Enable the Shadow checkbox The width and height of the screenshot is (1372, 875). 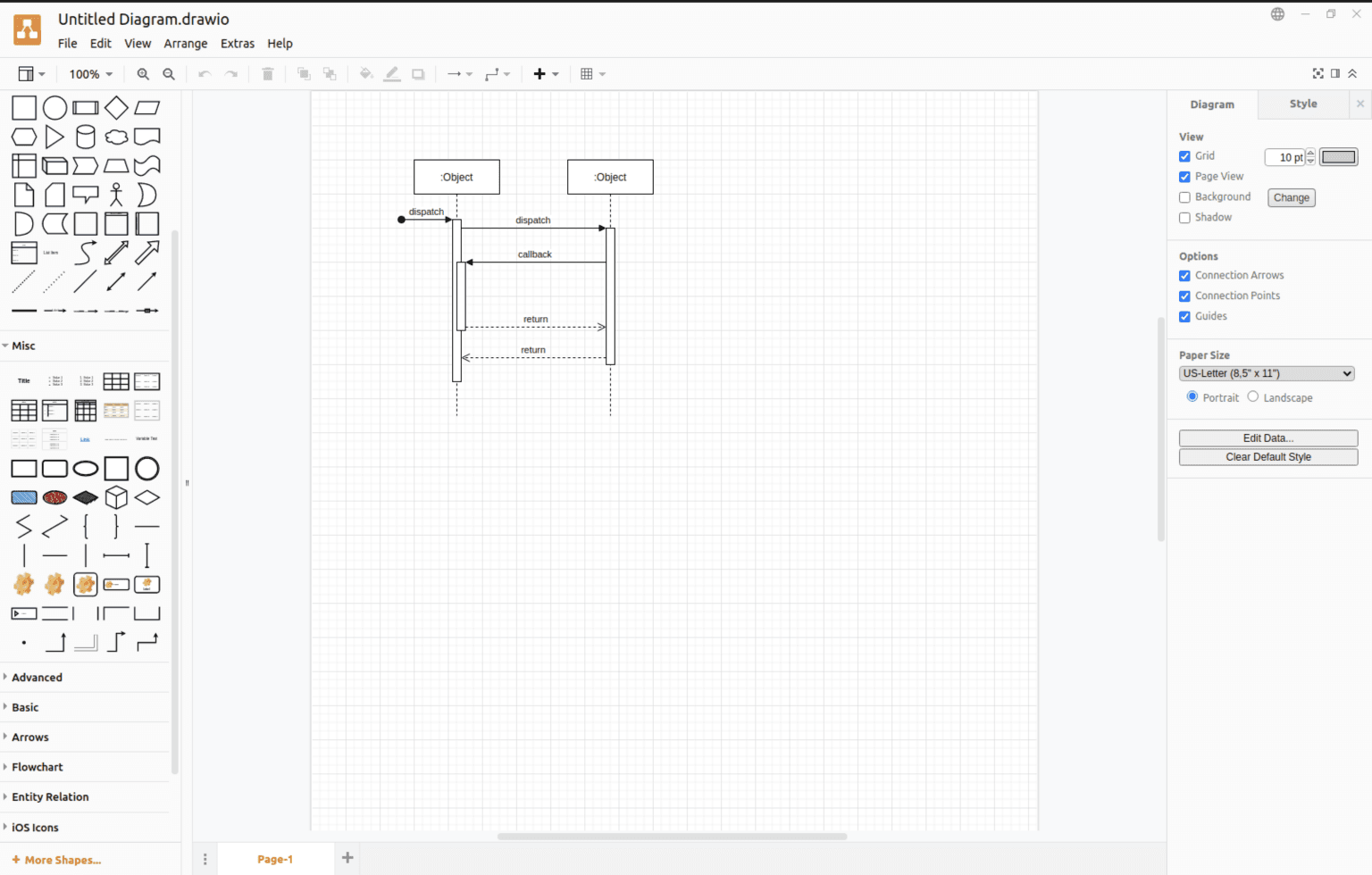tap(1184, 217)
